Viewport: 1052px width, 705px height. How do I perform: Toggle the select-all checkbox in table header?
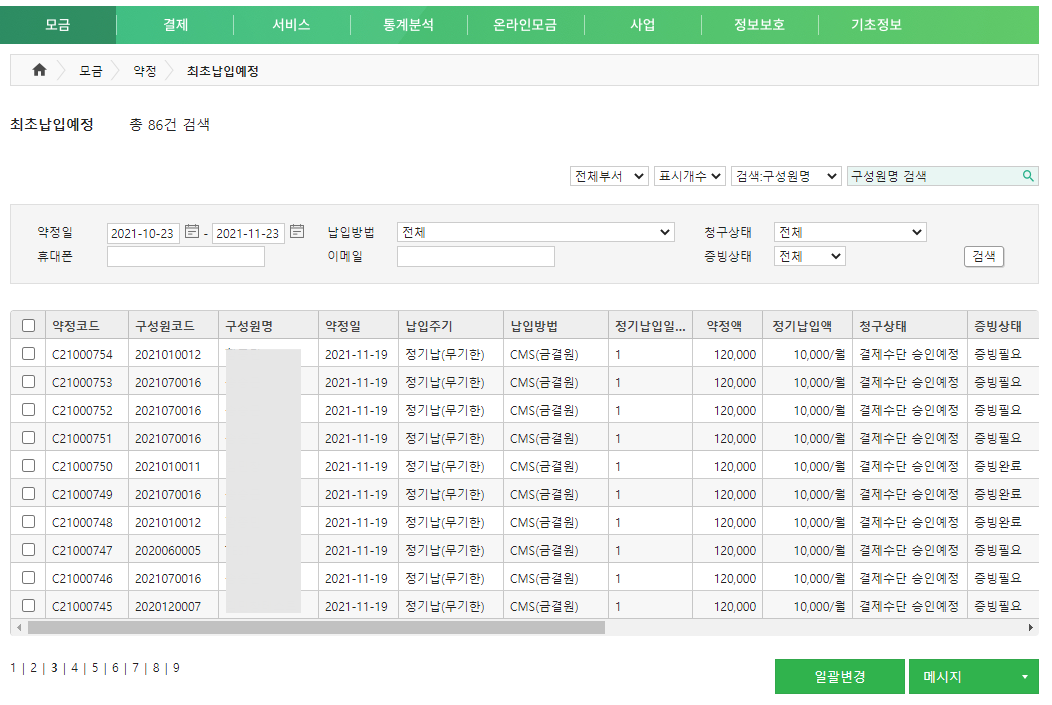click(28, 325)
